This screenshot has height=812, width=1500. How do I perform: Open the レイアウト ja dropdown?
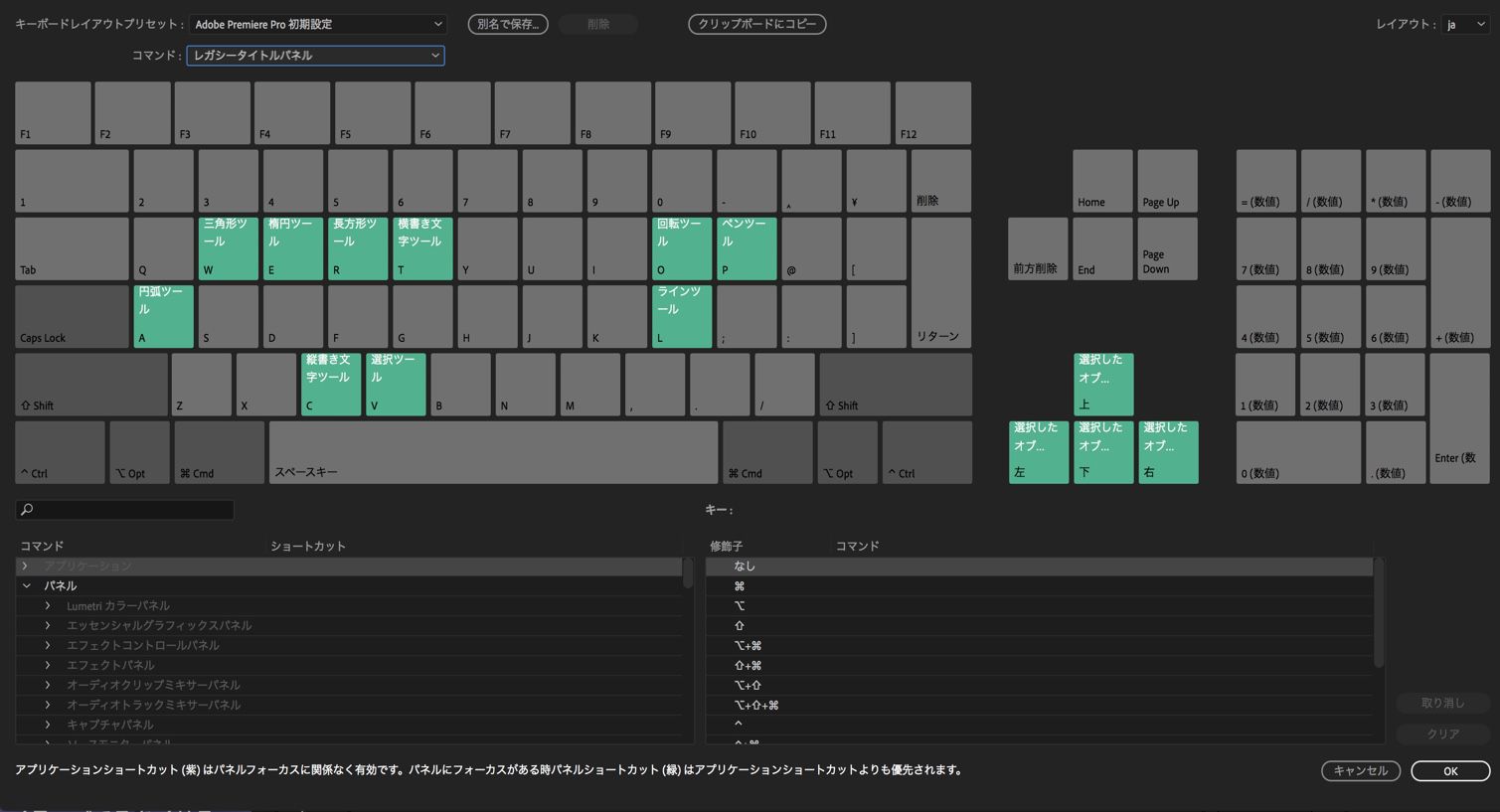click(1465, 24)
